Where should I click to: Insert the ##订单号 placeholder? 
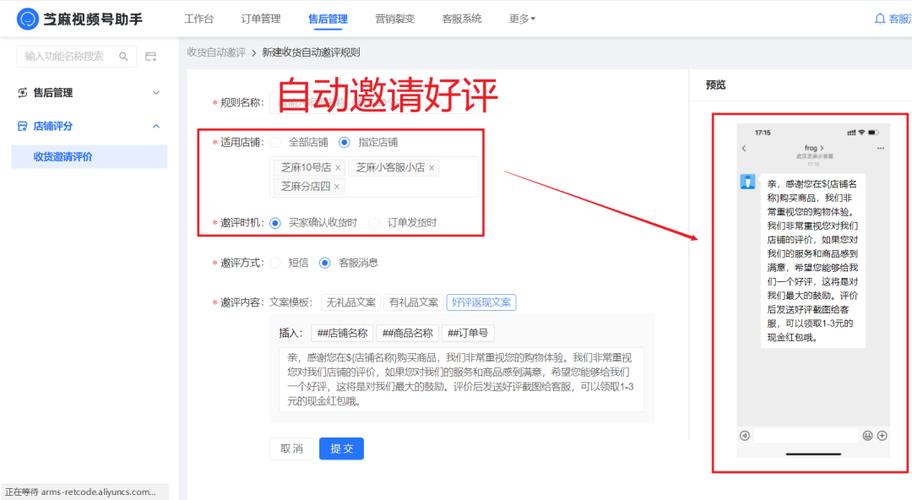coord(468,333)
